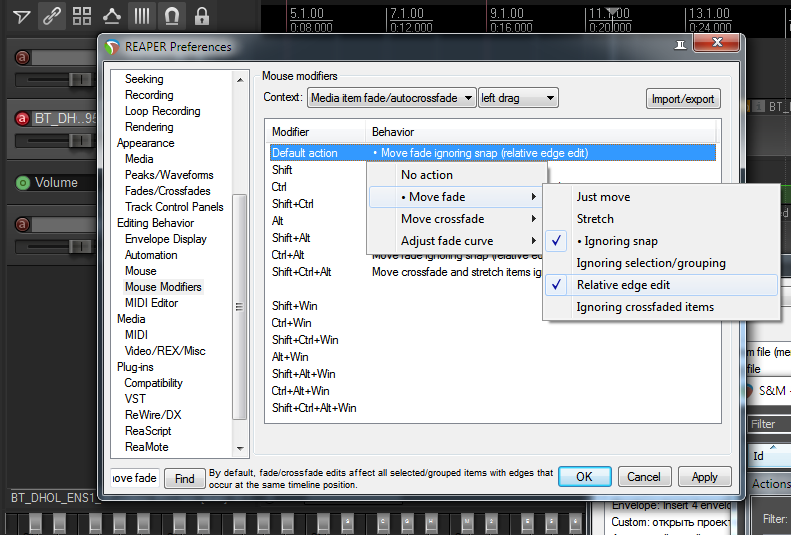
Task: Click the 5.1.00 ruler position
Action: (307, 13)
